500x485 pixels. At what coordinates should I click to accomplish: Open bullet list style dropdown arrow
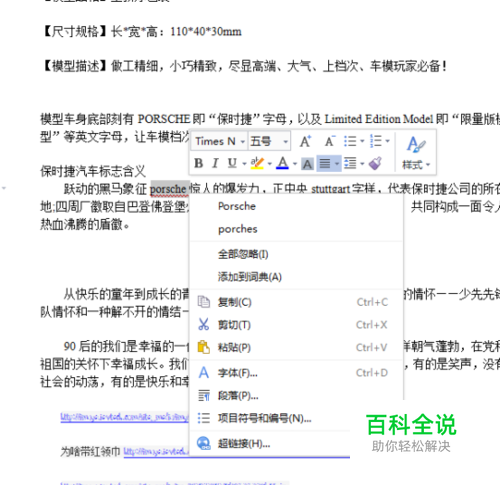click(362, 141)
